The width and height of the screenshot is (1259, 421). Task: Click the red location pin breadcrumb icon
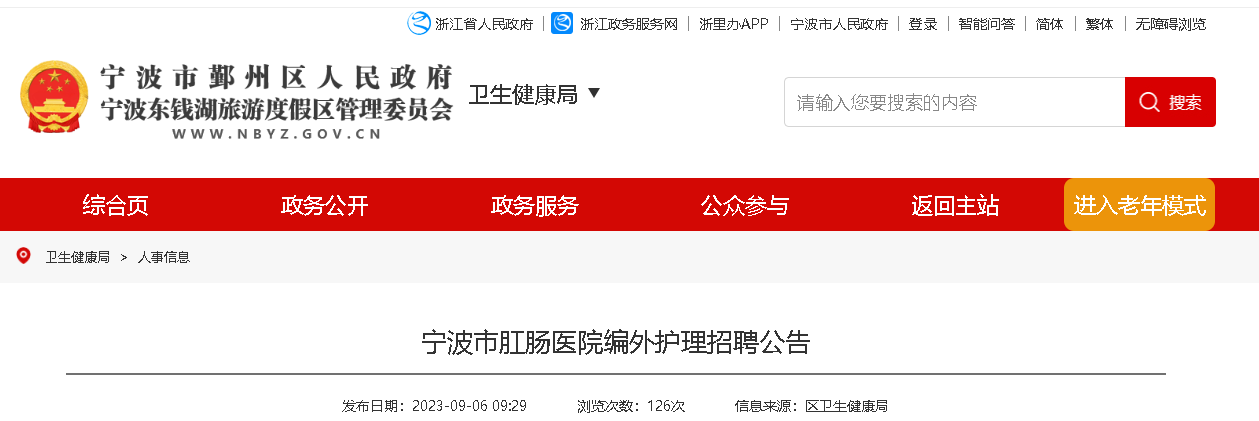click(24, 256)
